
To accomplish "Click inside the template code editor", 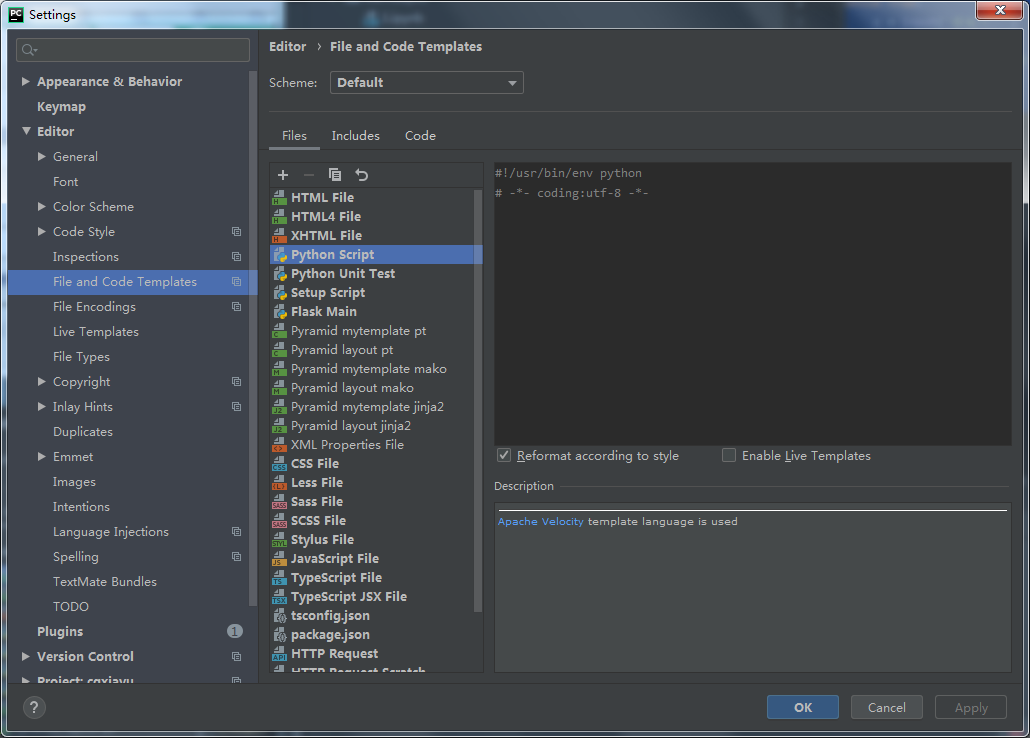I will tap(753, 304).
